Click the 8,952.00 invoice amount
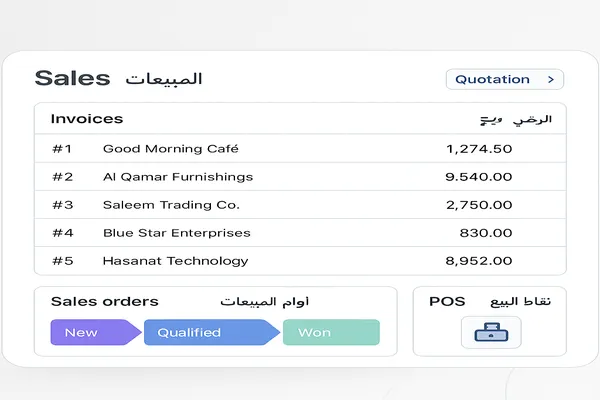This screenshot has width=600, height=400. coord(479,261)
